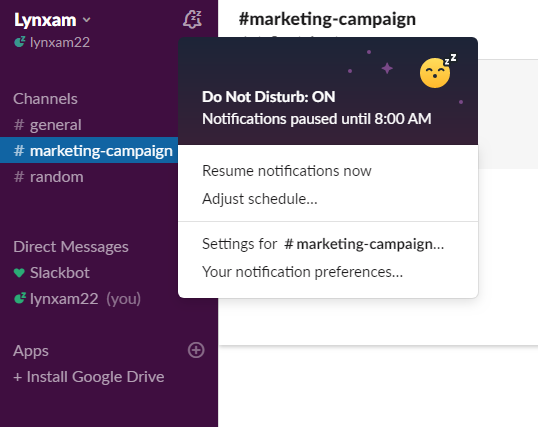Image resolution: width=538 pixels, height=427 pixels.
Task: Click the sleeping face emoji in popup
Action: tap(437, 71)
